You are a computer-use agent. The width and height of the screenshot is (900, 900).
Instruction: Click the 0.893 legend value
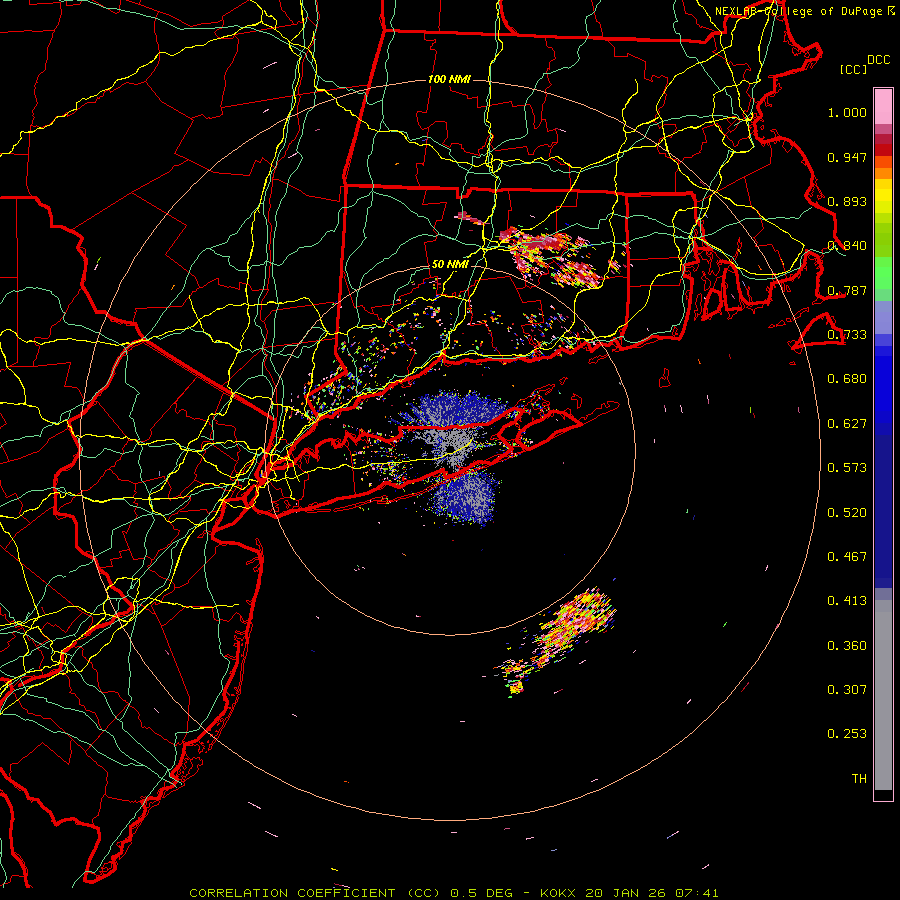[x=847, y=201]
